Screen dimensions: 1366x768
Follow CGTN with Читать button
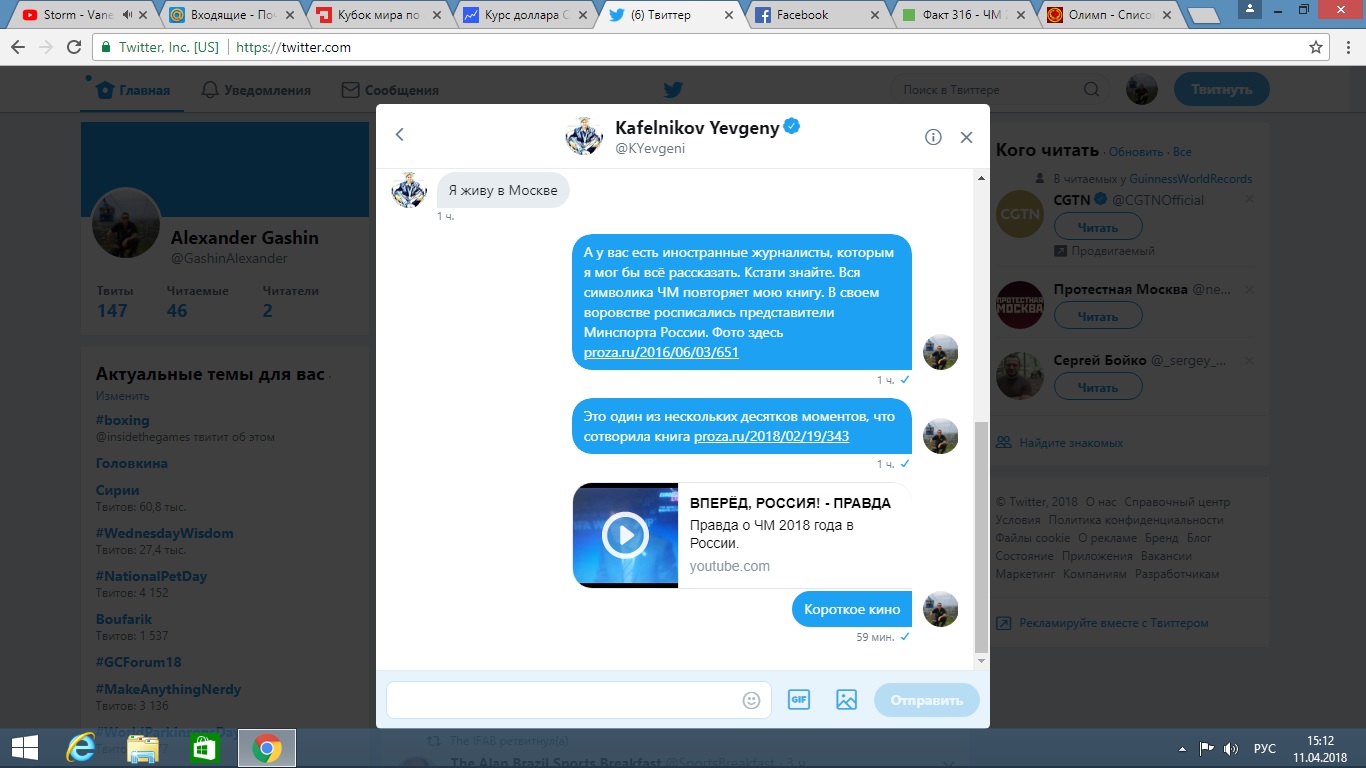tap(1098, 228)
